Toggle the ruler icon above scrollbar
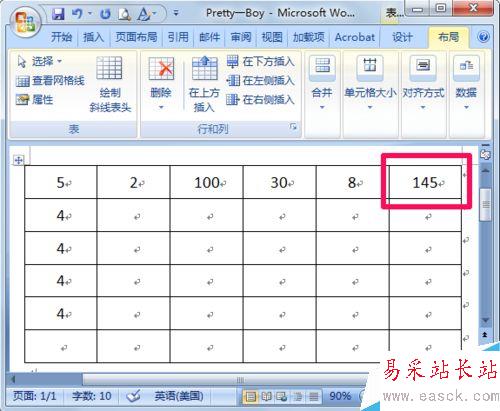The width and height of the screenshot is (500, 411). (x=485, y=154)
